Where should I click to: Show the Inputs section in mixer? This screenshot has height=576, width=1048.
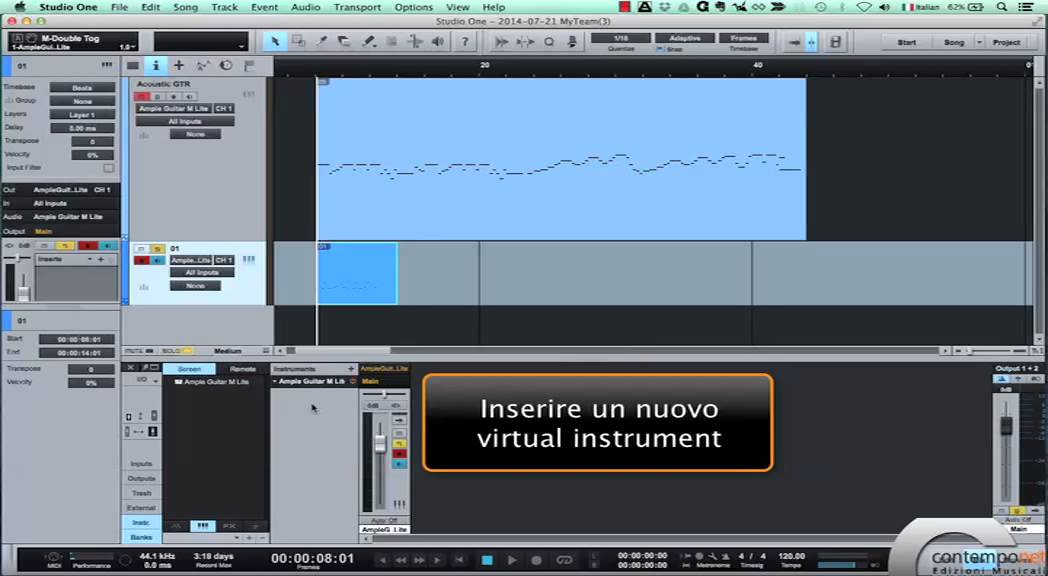click(141, 464)
